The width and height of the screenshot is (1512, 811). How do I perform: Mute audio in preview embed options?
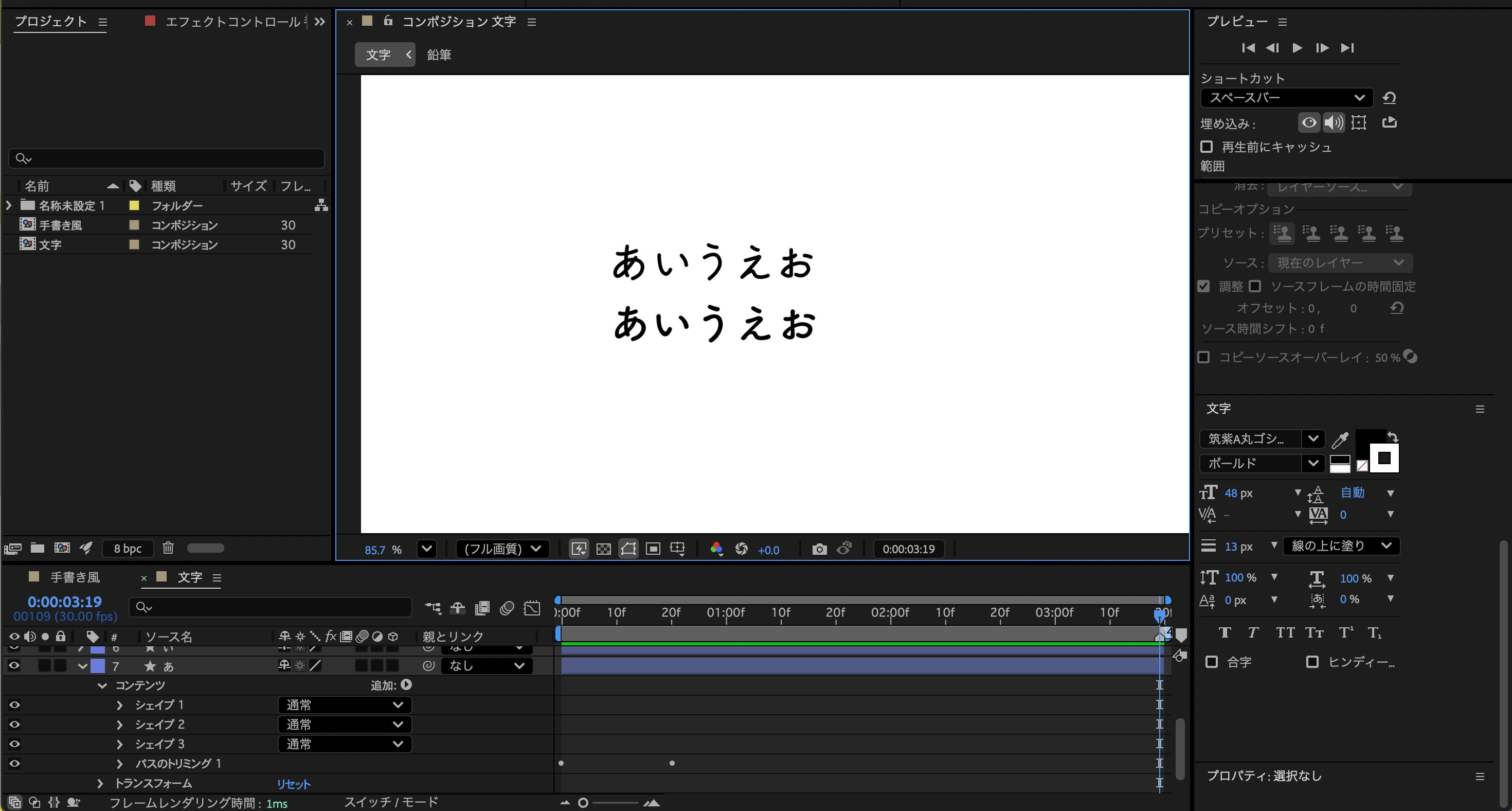pos(1333,123)
